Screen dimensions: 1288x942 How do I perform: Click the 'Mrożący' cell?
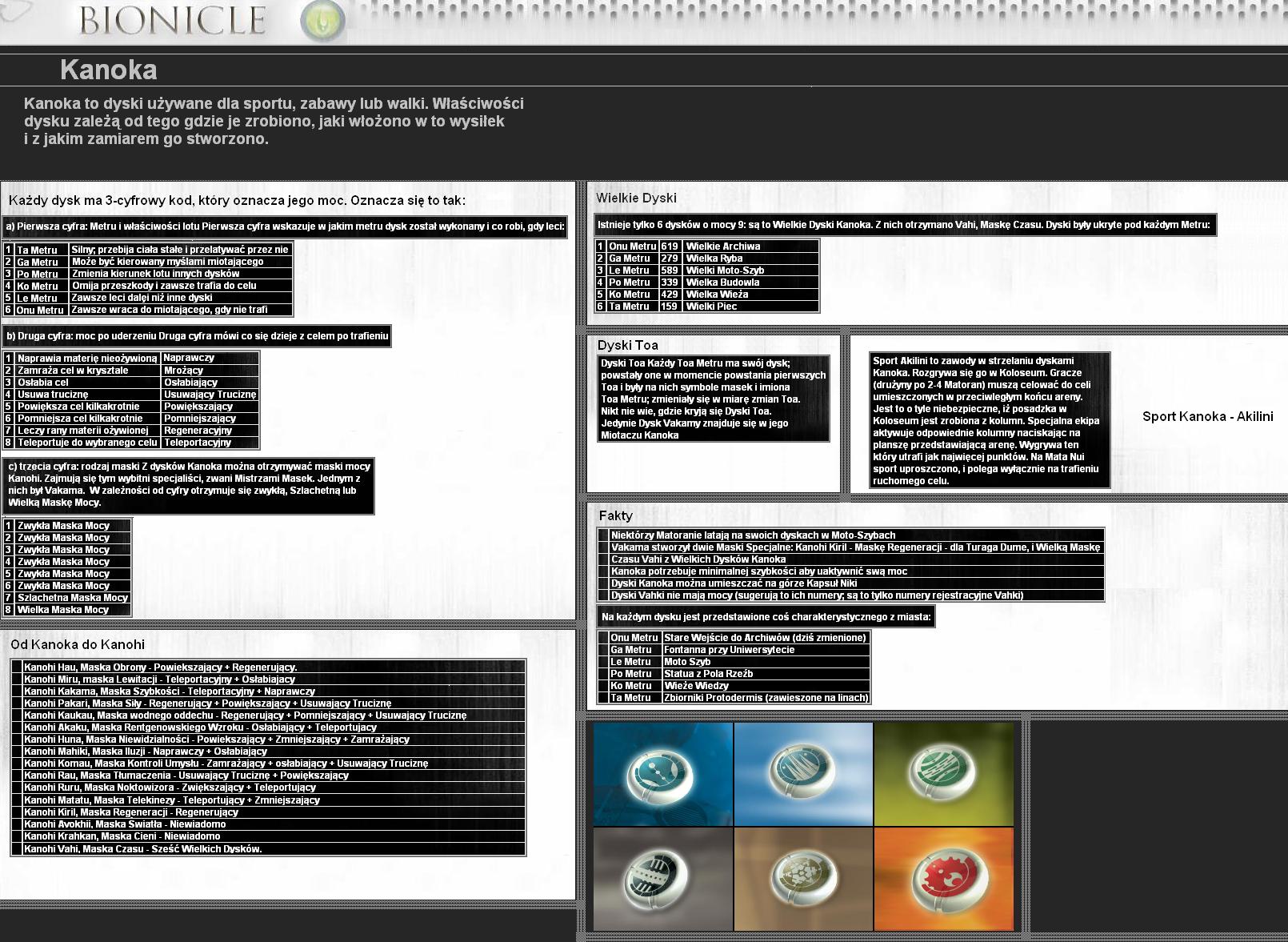coord(210,371)
